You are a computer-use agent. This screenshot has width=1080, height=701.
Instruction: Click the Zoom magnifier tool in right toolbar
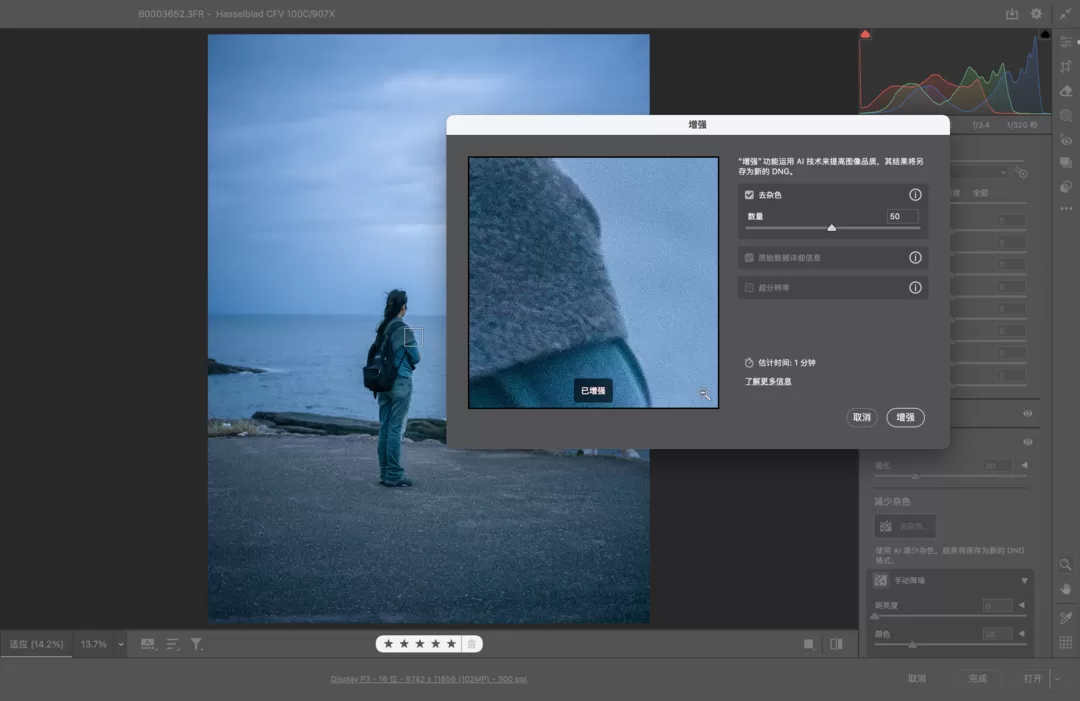pos(1066,565)
